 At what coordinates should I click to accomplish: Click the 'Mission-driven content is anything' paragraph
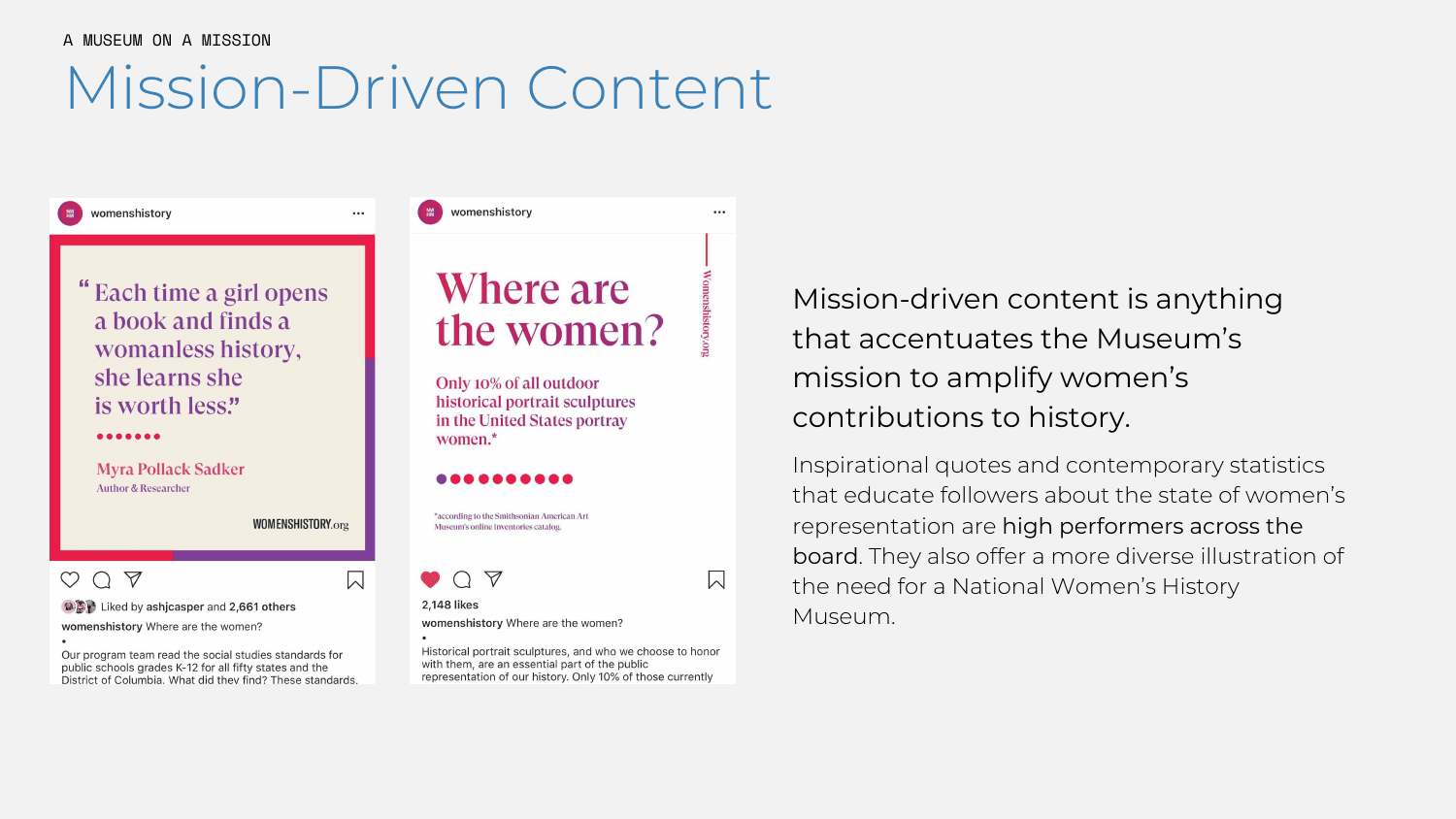(x=1038, y=358)
